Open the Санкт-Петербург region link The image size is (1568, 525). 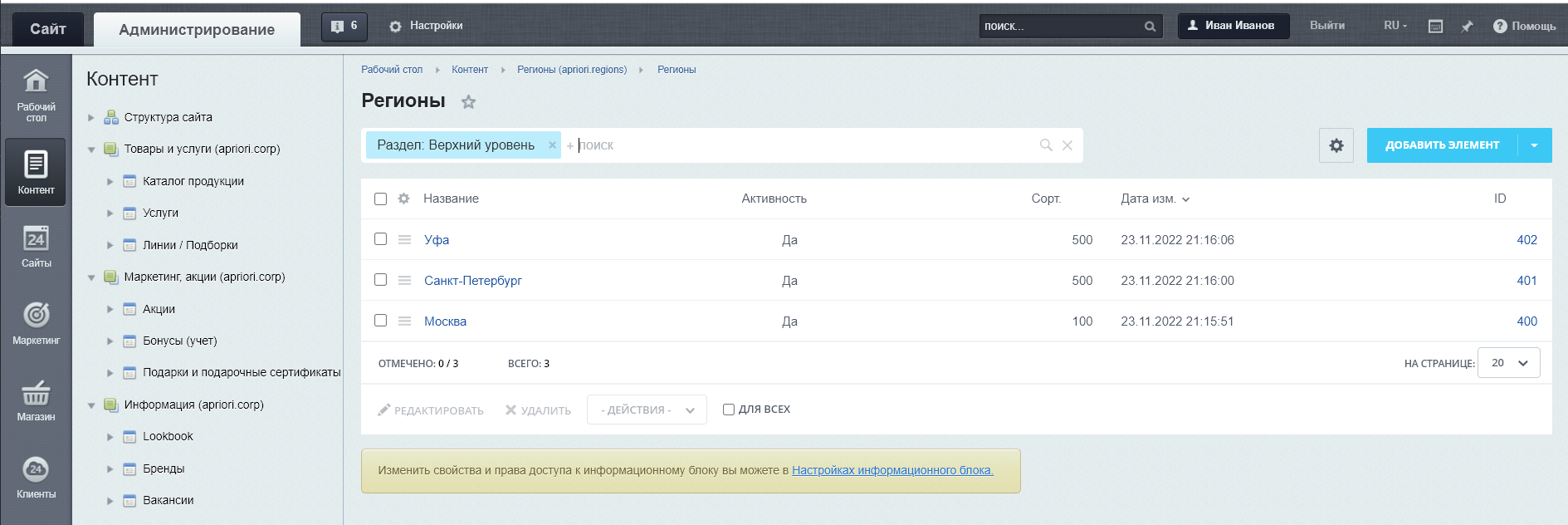472,281
